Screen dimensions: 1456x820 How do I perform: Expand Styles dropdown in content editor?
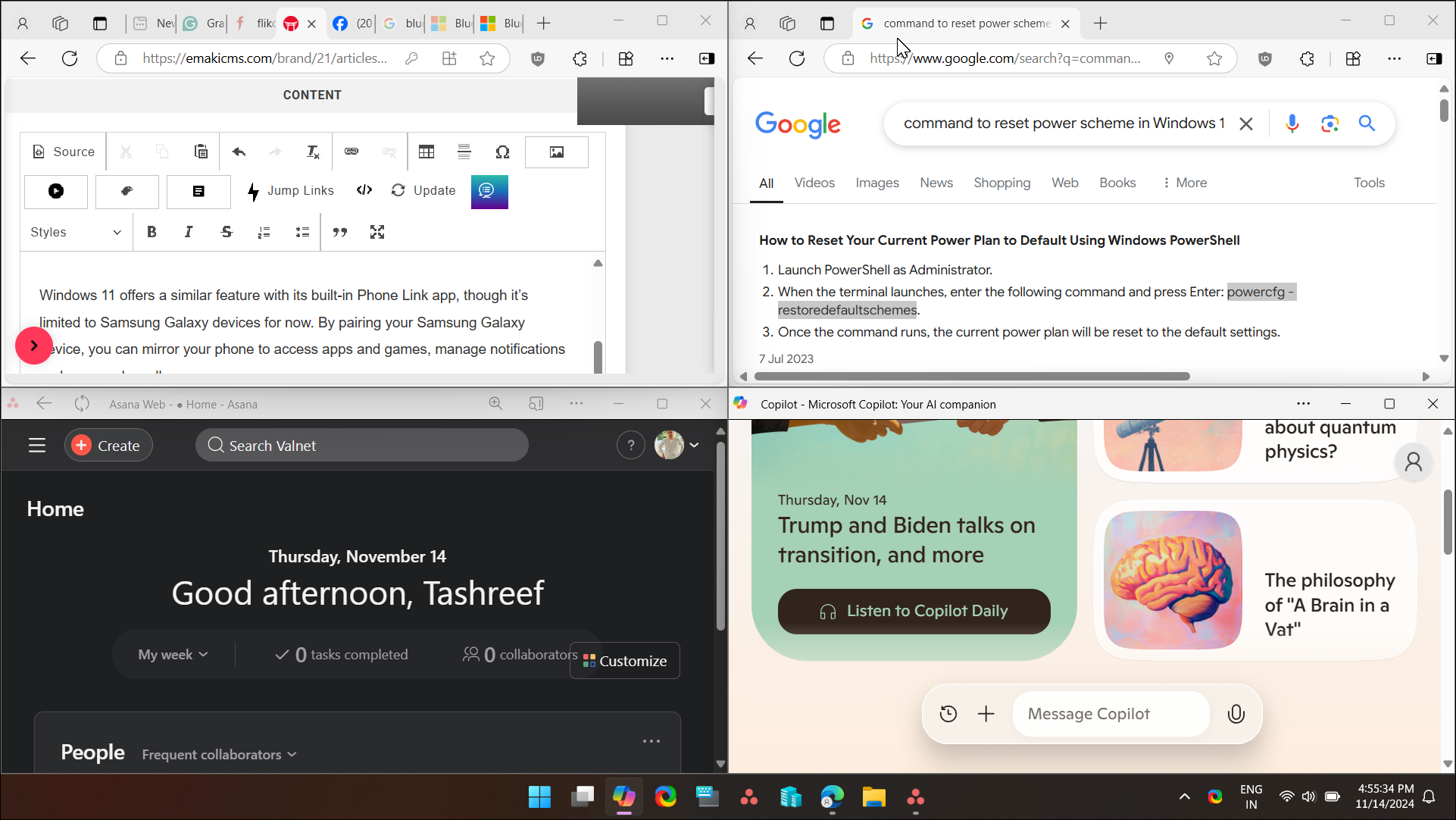(75, 232)
